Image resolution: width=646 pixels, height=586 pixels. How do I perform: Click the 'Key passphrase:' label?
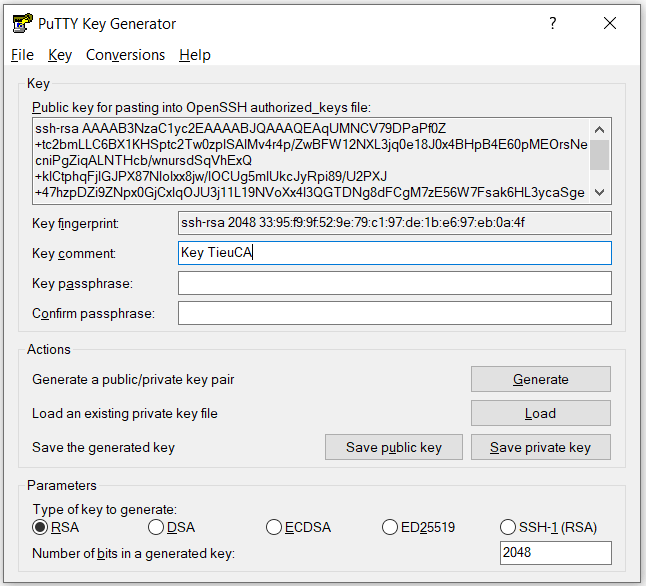[82, 284]
